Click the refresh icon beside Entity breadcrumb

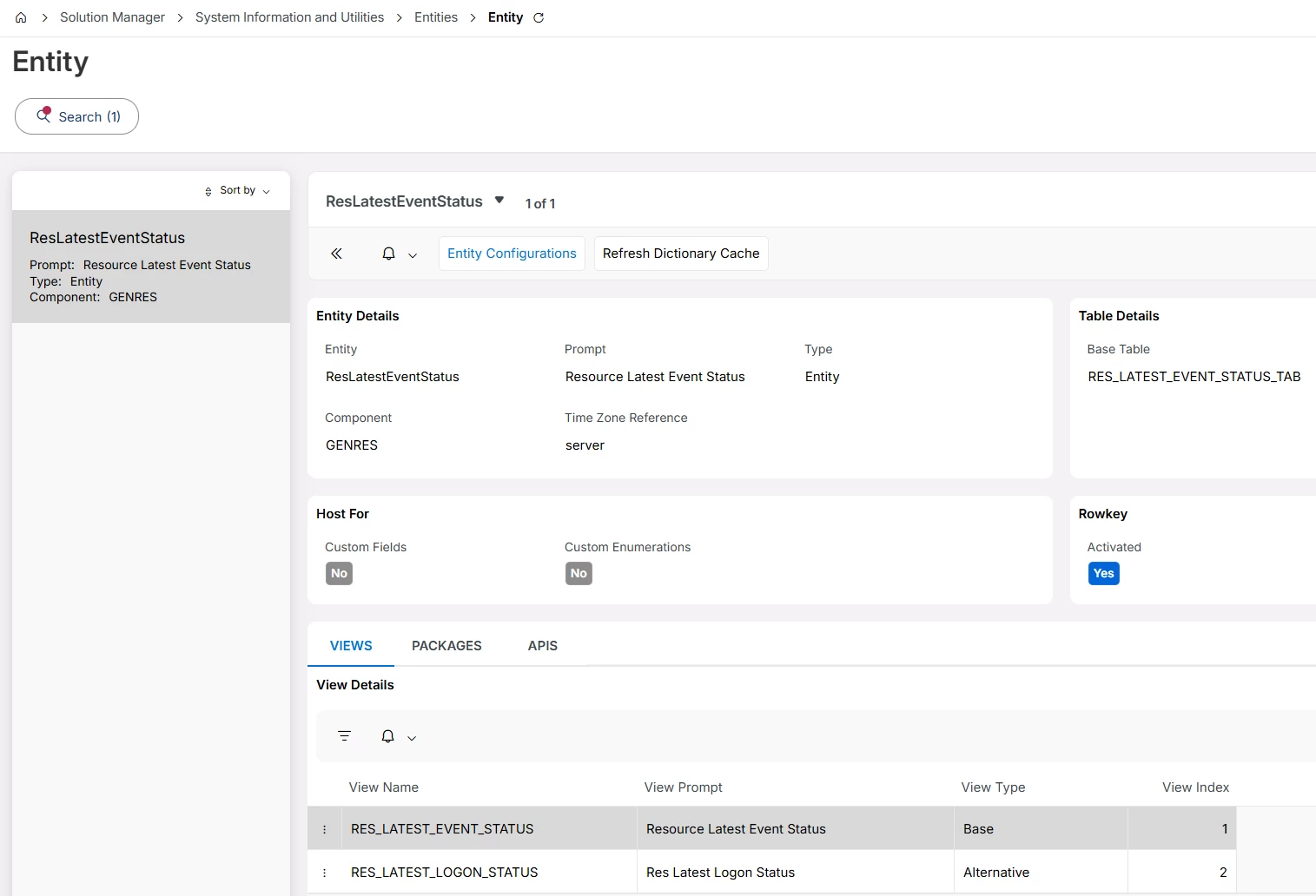click(539, 17)
